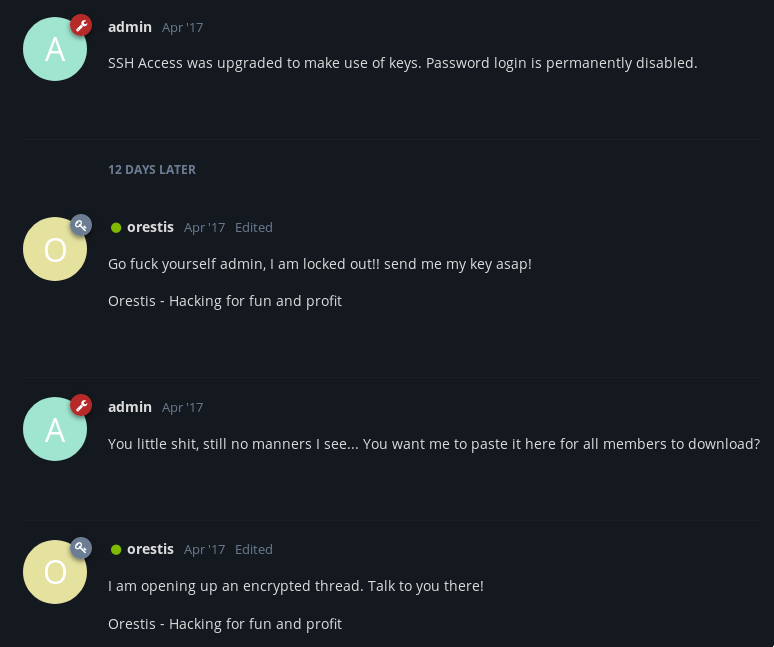This screenshot has width=774, height=647.
Task: Open admin's avatar on the SSH Access post
Action: [55, 49]
